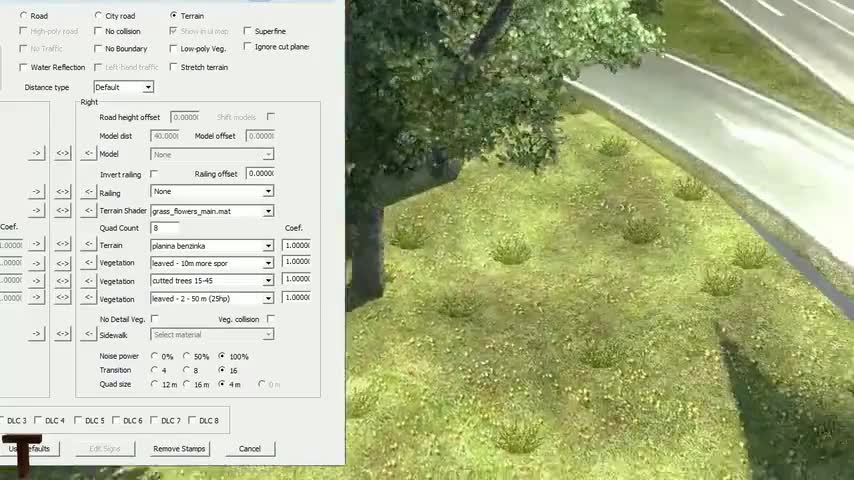Screen dimensions: 854x480
Task: Click the Terrain Coef. value field
Action: pyautogui.click(x=296, y=245)
